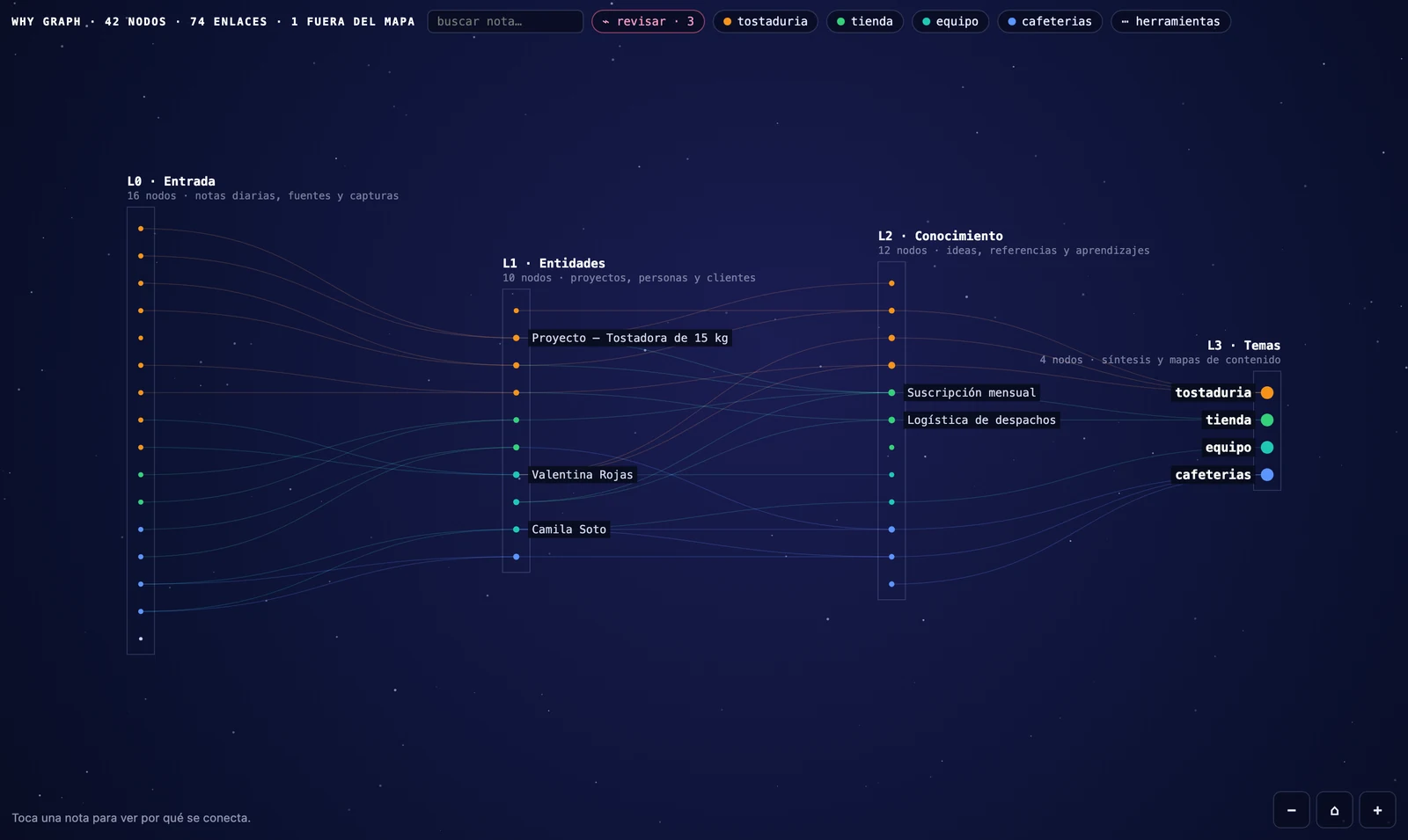Zoom in with the plus button

[x=1377, y=810]
